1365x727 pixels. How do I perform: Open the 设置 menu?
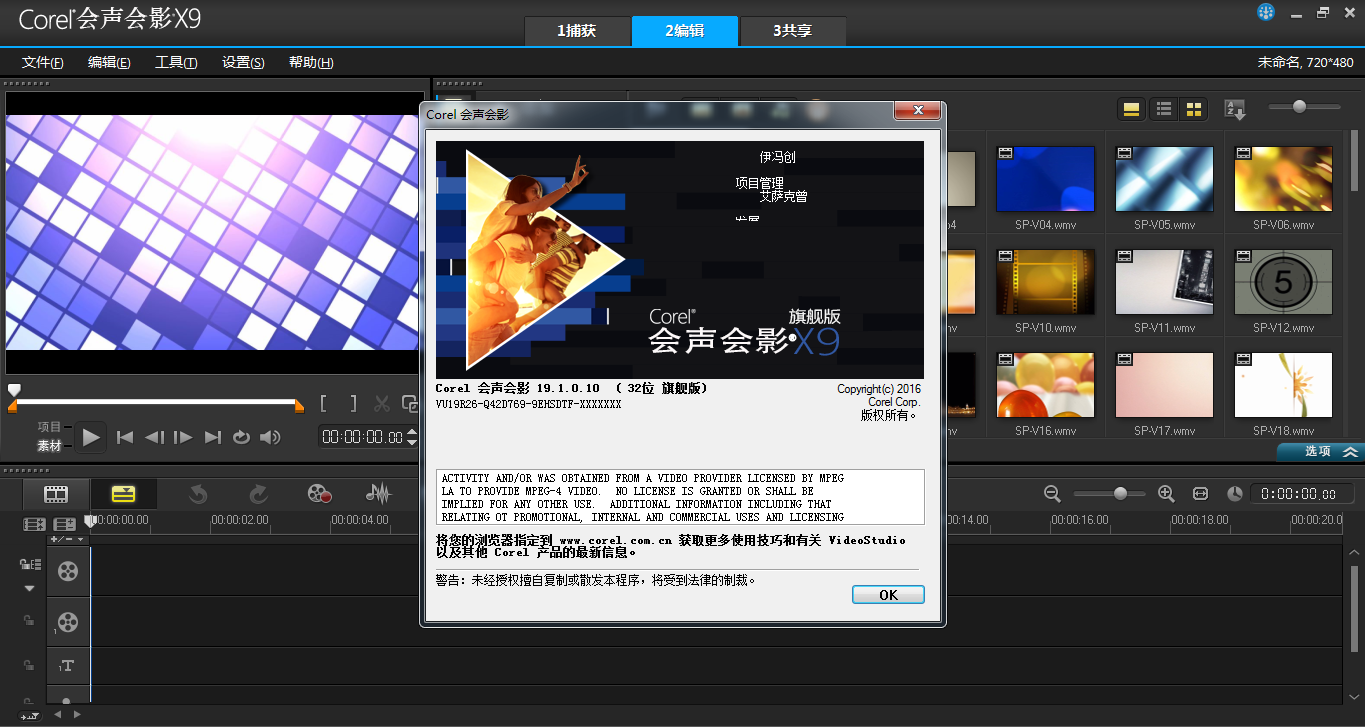coord(243,62)
